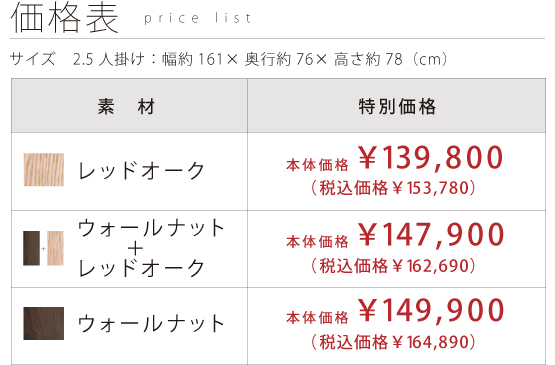This screenshot has width=555, height=365.
Task: Click tax-included price ￥164,890
Action: coord(393,342)
